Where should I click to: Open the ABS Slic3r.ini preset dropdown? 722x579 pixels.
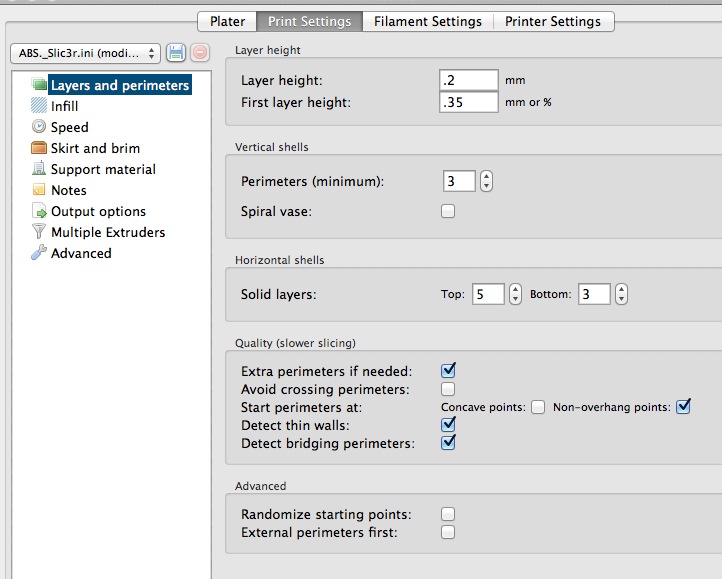coord(85,53)
